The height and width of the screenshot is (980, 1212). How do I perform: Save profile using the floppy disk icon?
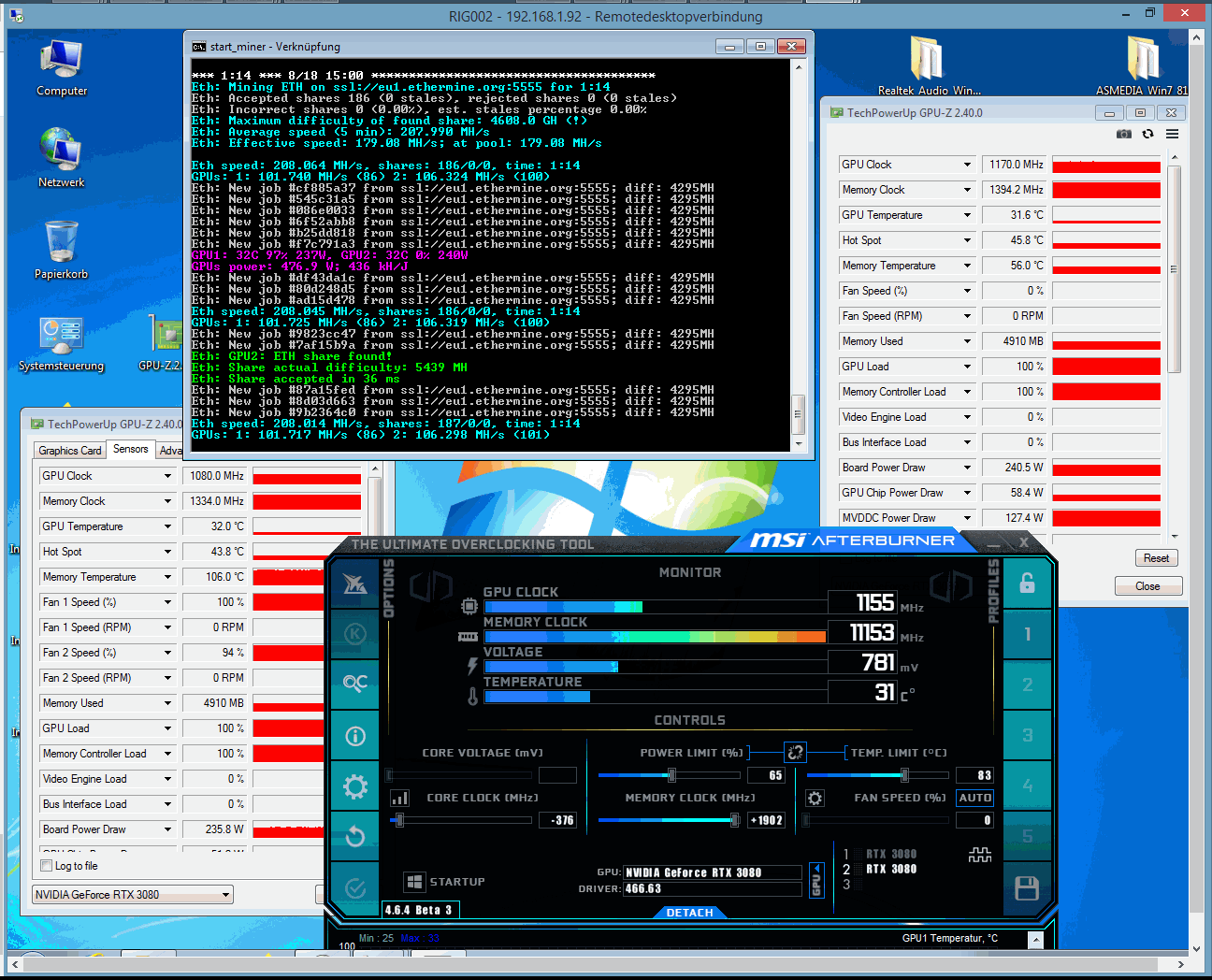(x=1027, y=887)
